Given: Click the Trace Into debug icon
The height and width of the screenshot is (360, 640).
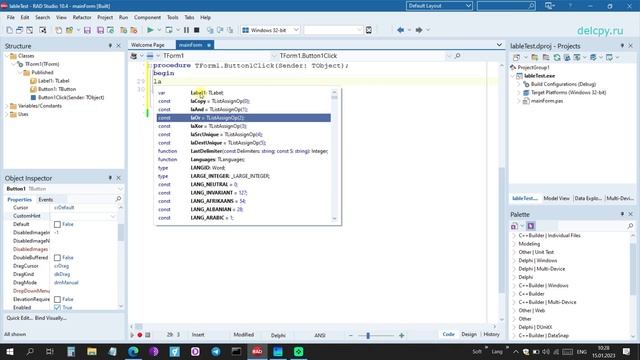Looking at the screenshot, I should click(210, 30).
